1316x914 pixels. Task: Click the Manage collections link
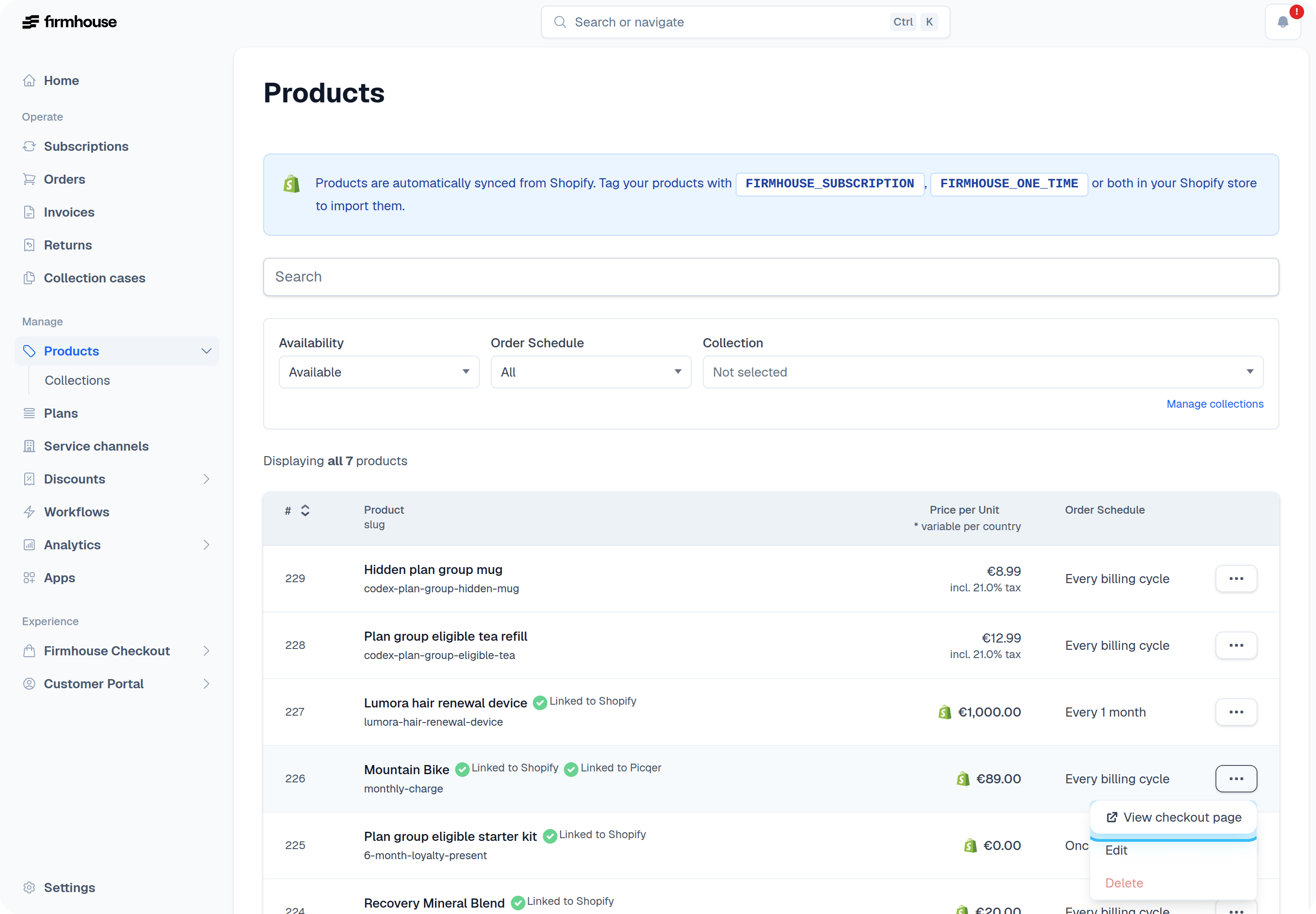[1215, 404]
